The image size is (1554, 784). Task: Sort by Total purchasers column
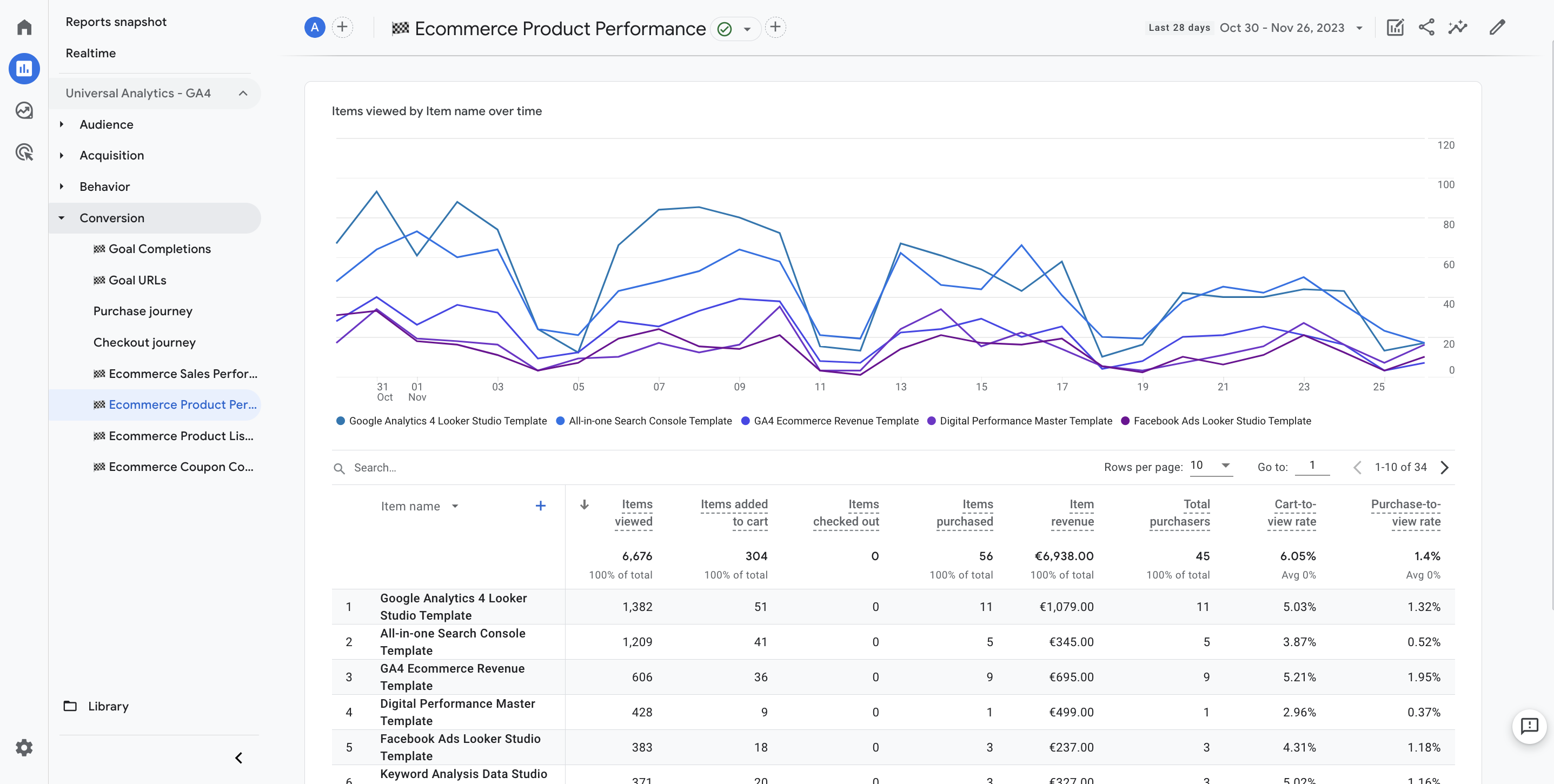[x=1180, y=513]
